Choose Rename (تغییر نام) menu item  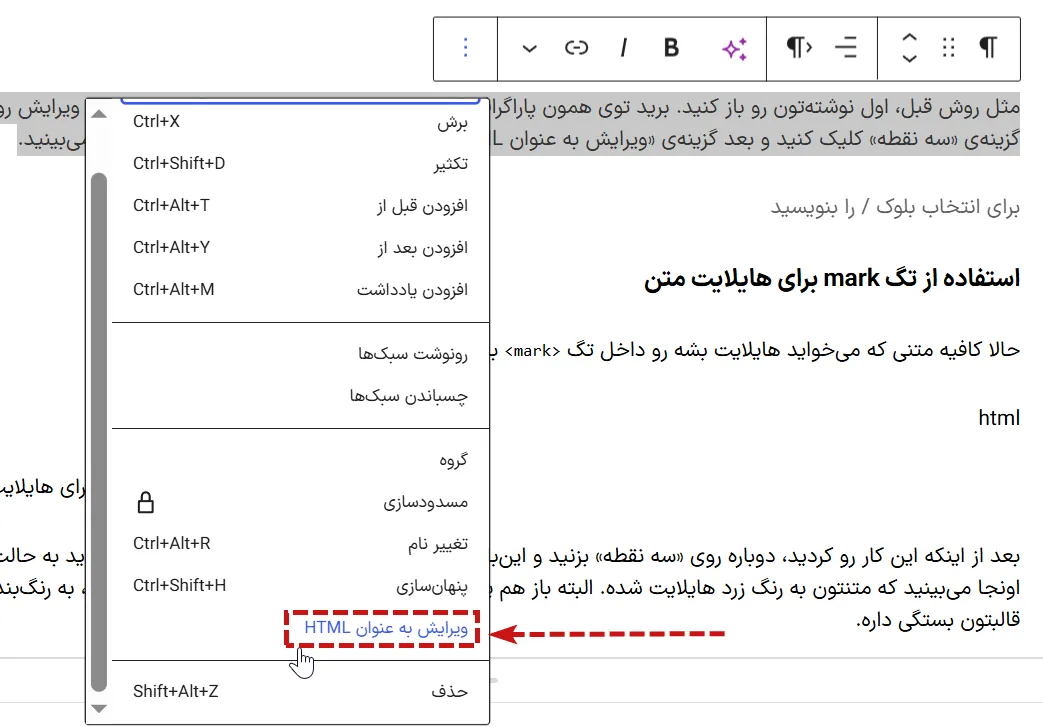click(301, 543)
